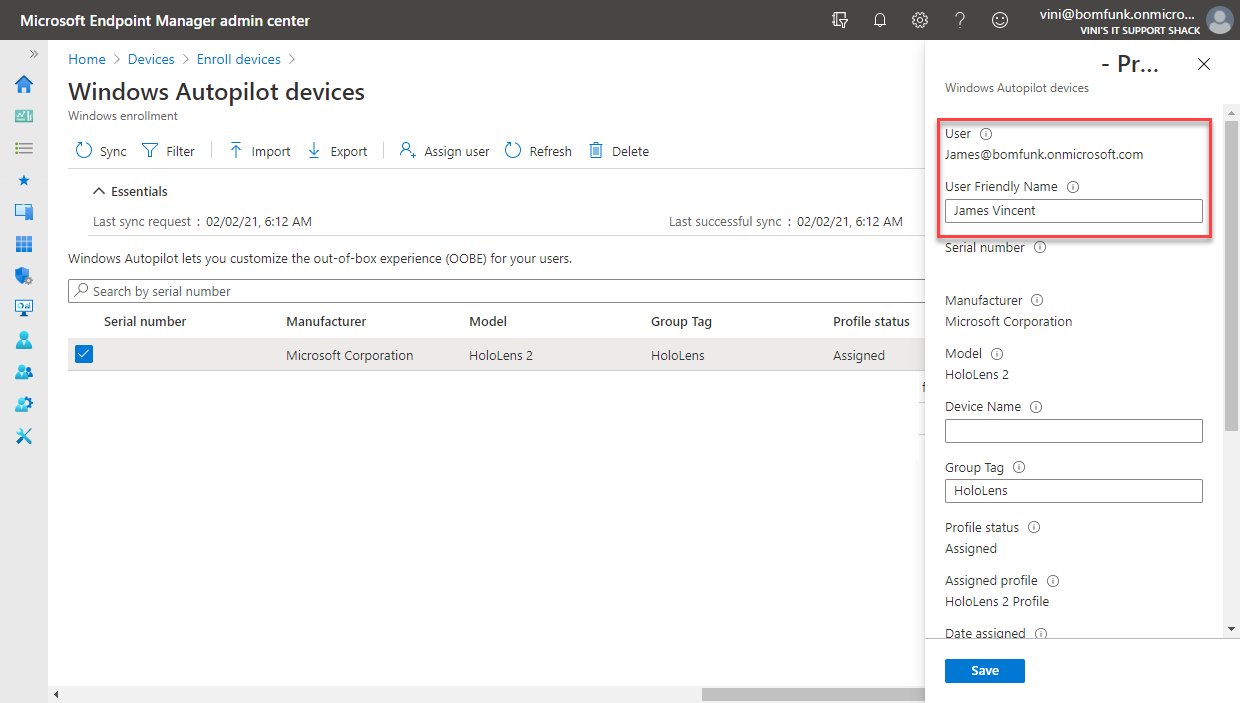Open Home from the sidebar icon
The width and height of the screenshot is (1240, 703).
point(24,84)
